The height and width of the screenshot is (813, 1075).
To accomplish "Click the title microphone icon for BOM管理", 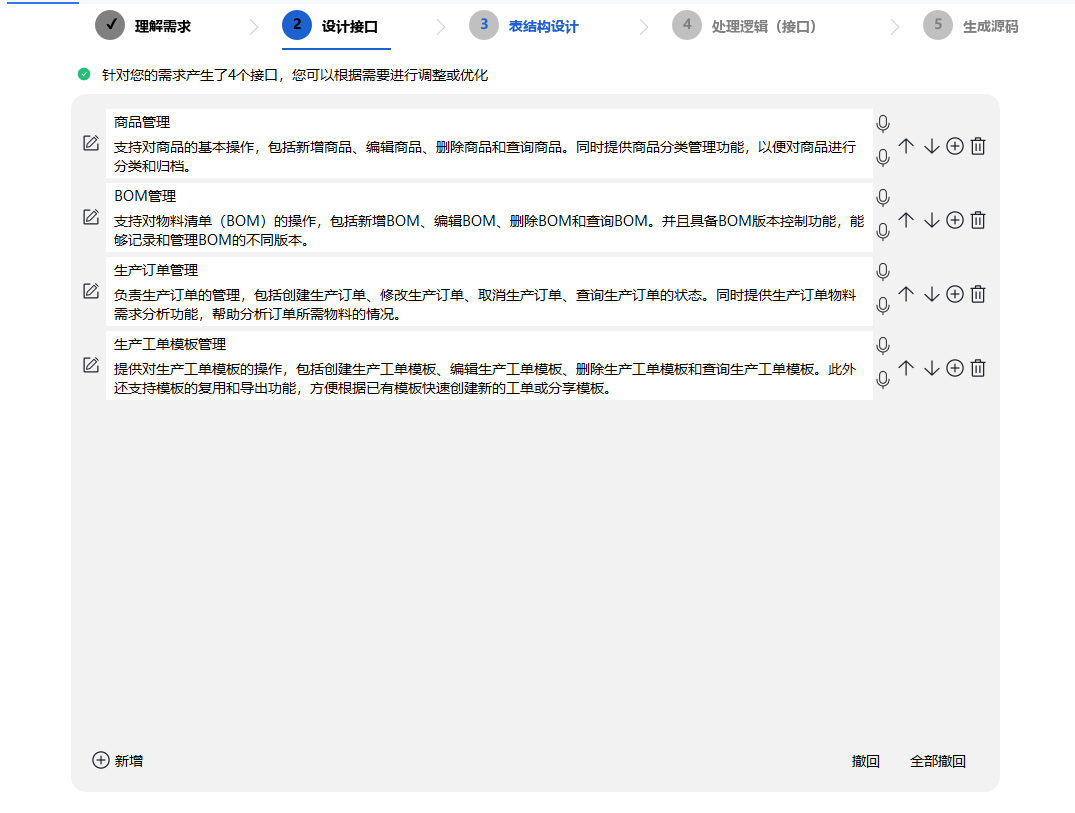I will click(x=883, y=198).
